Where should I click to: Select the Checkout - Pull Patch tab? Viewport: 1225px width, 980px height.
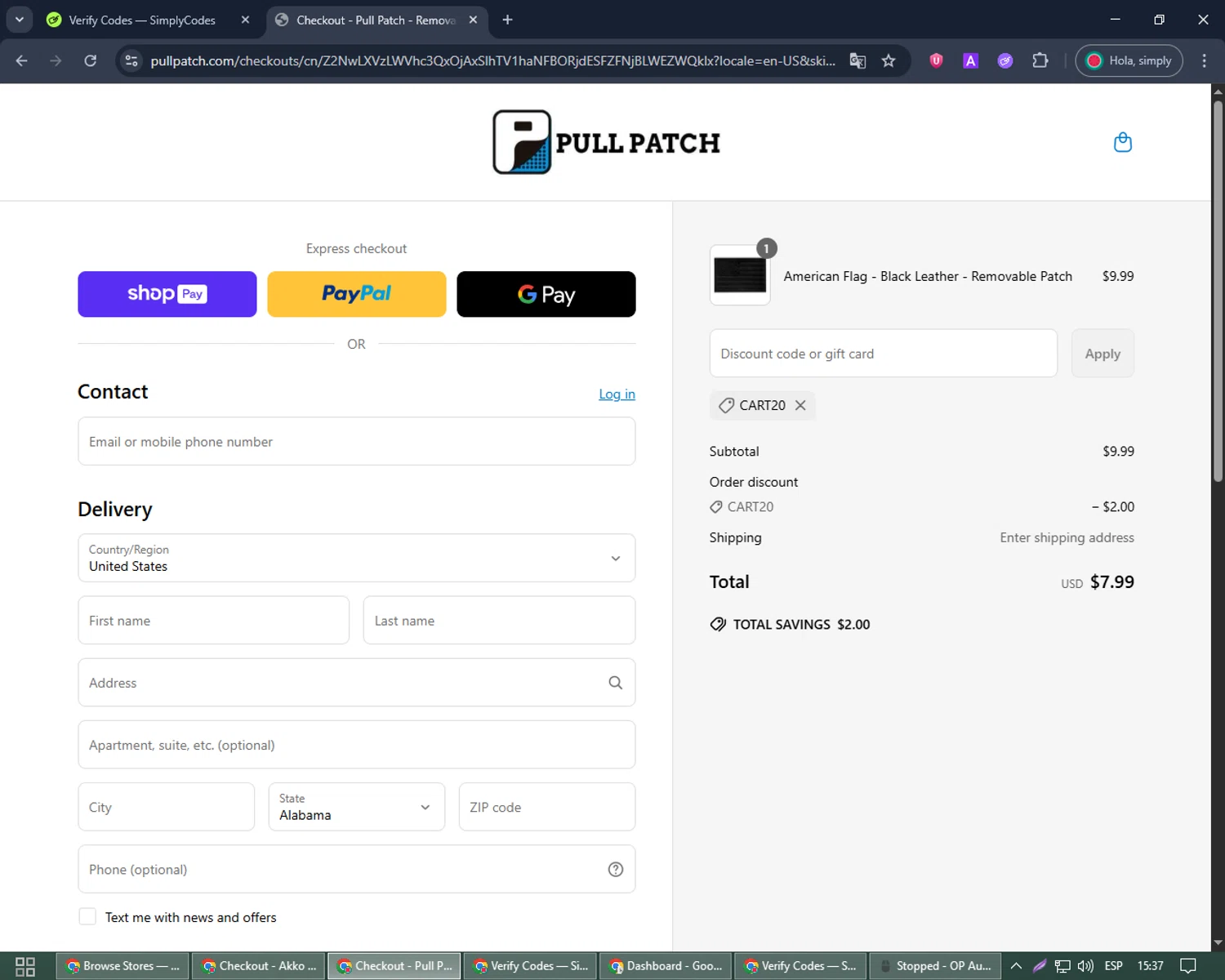[377, 20]
